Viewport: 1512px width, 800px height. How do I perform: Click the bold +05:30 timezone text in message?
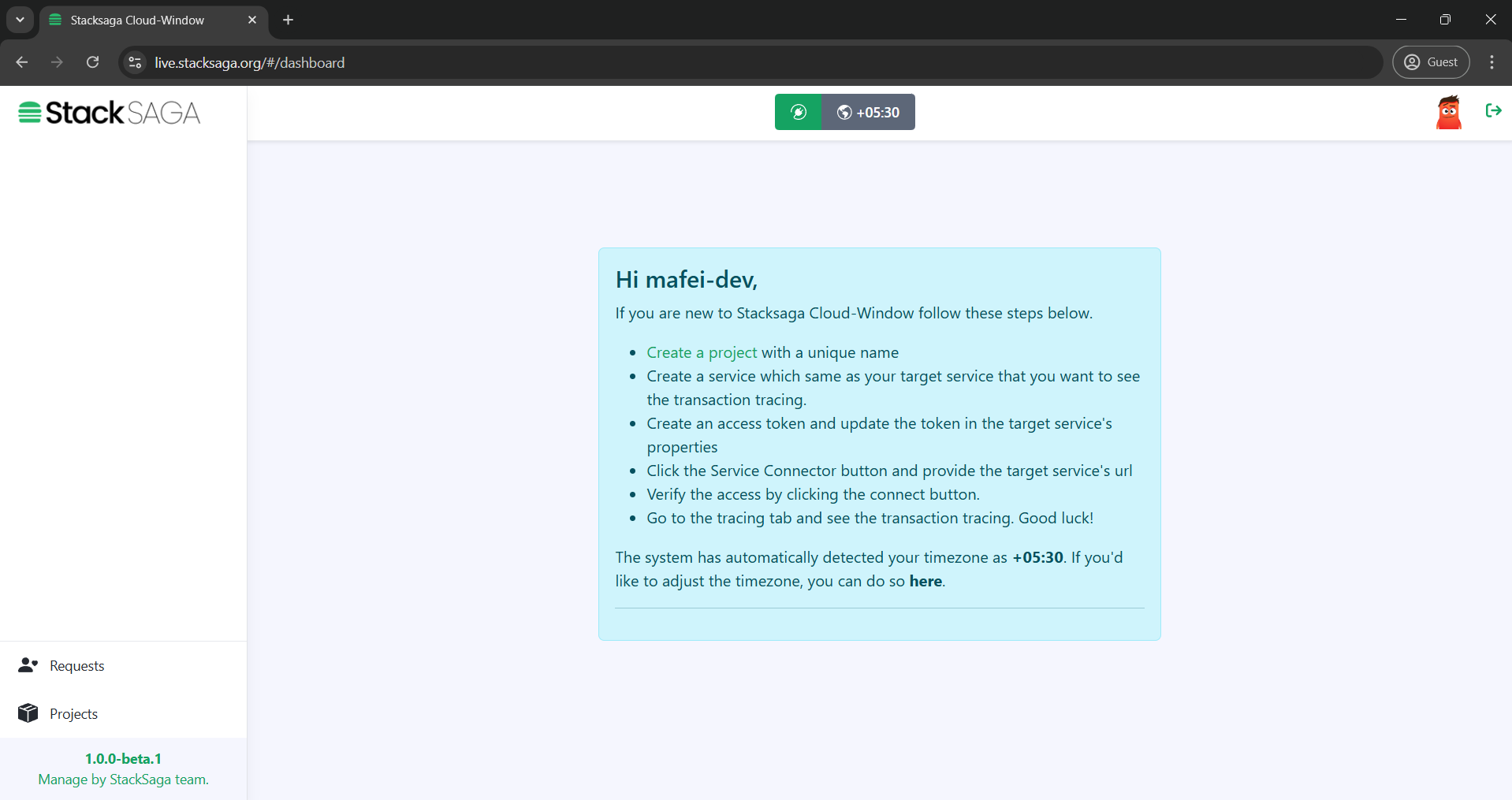pos(1037,557)
